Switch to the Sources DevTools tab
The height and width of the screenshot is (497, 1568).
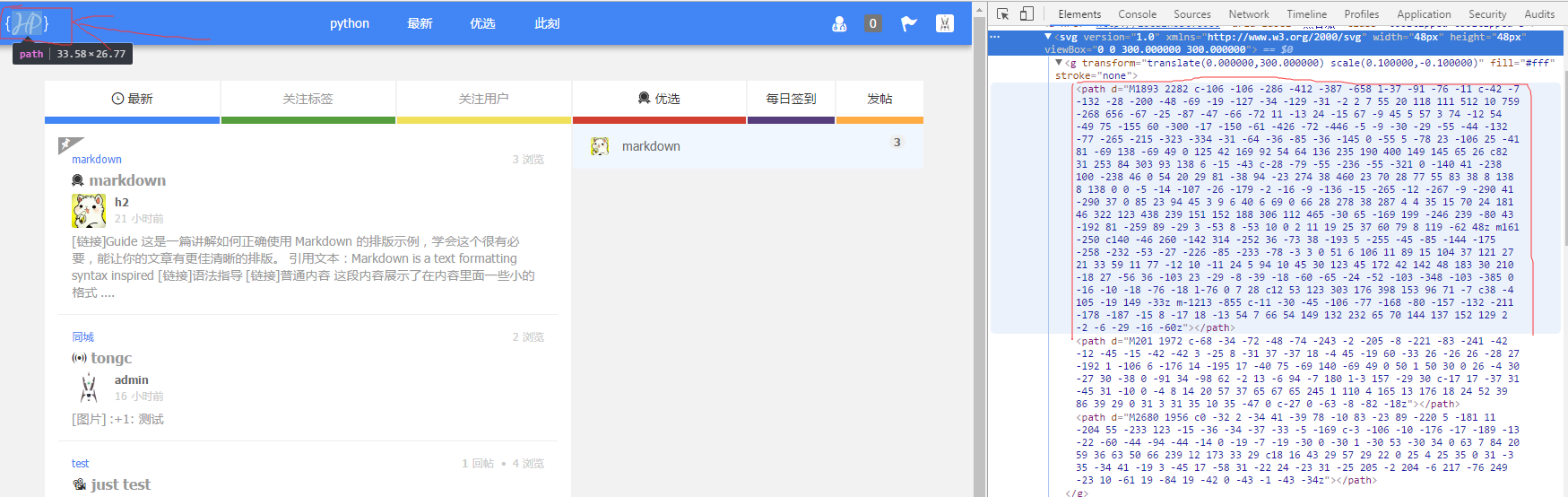[1192, 13]
